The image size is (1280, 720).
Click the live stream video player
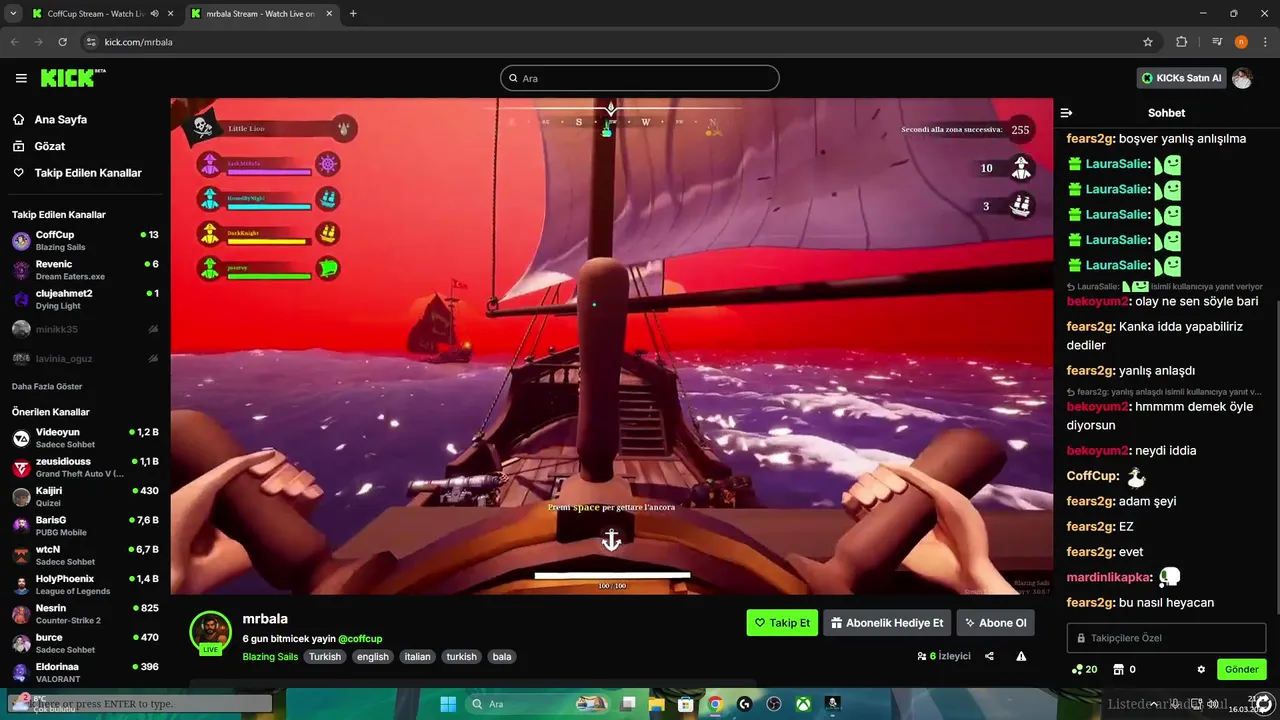coord(611,346)
